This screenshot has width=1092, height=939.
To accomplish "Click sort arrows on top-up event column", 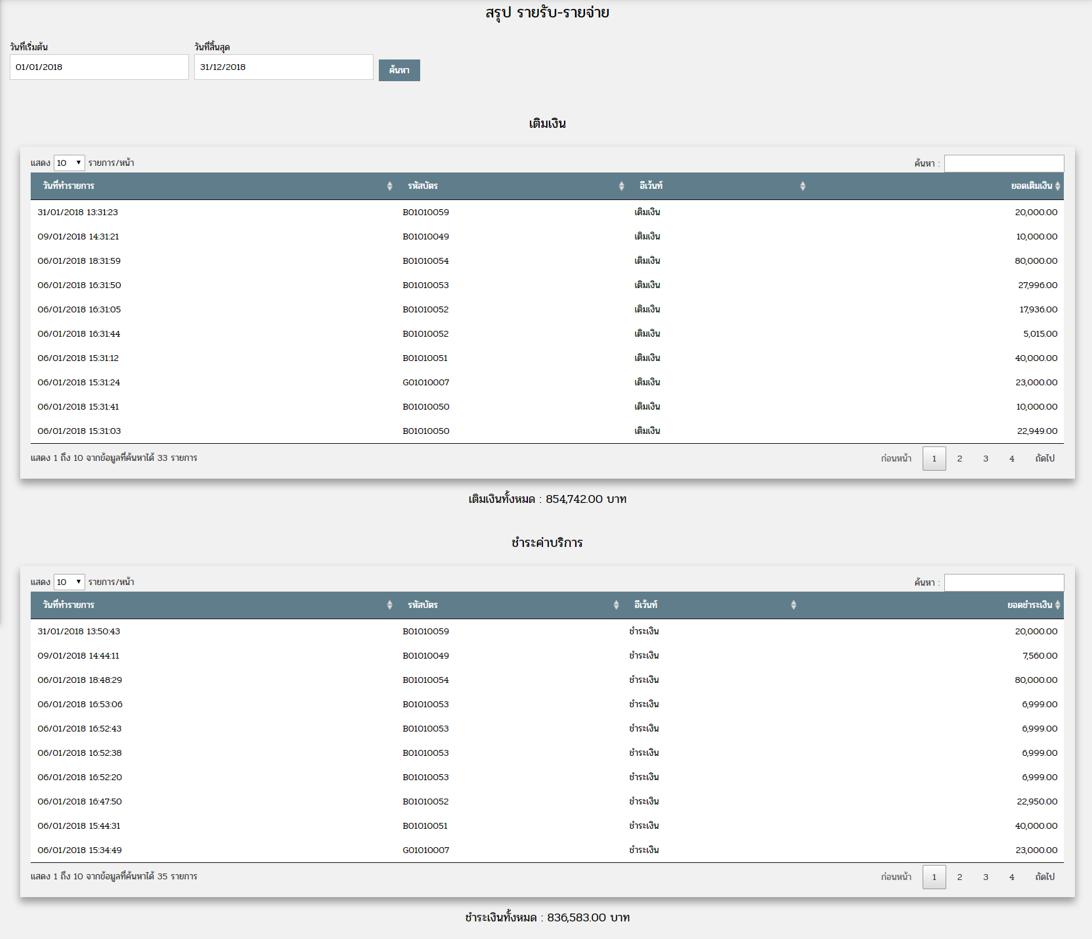I will [x=802, y=186].
